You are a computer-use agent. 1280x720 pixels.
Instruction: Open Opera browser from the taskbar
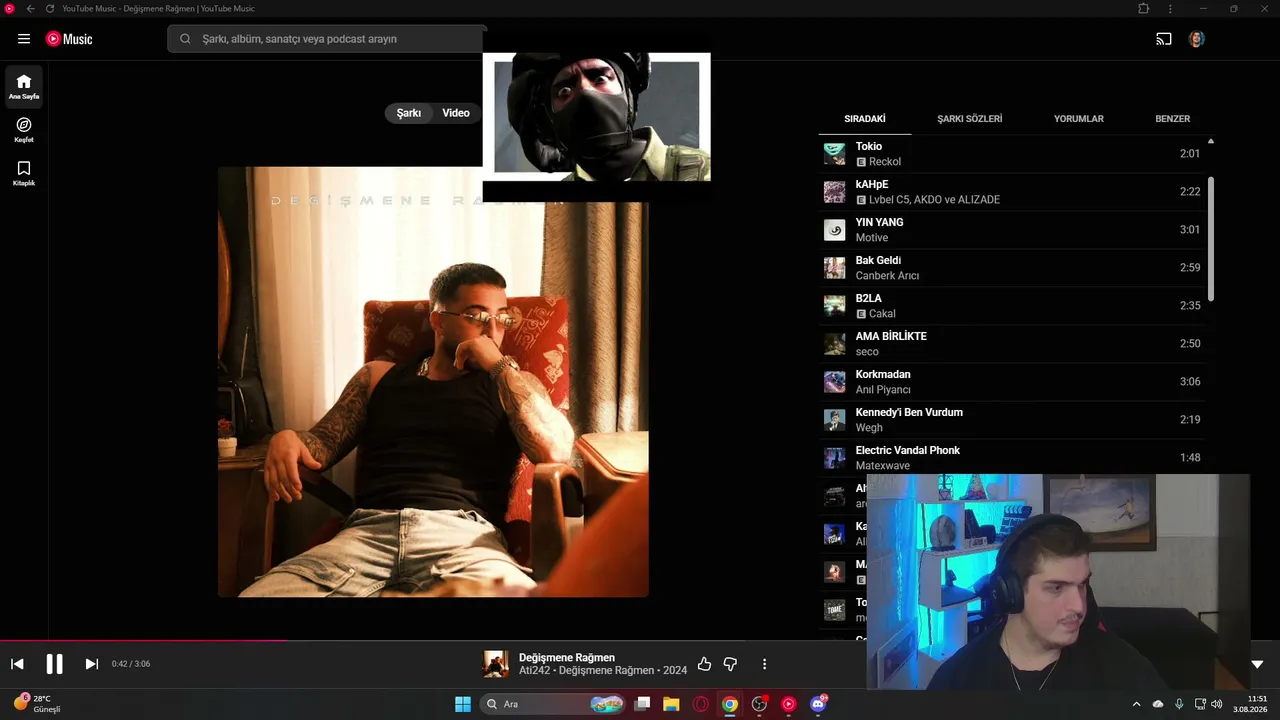tap(701, 704)
